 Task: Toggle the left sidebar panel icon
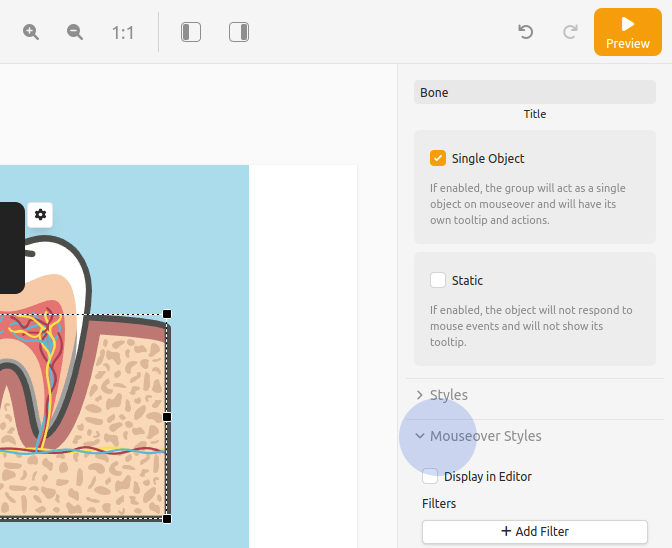pyautogui.click(x=191, y=32)
